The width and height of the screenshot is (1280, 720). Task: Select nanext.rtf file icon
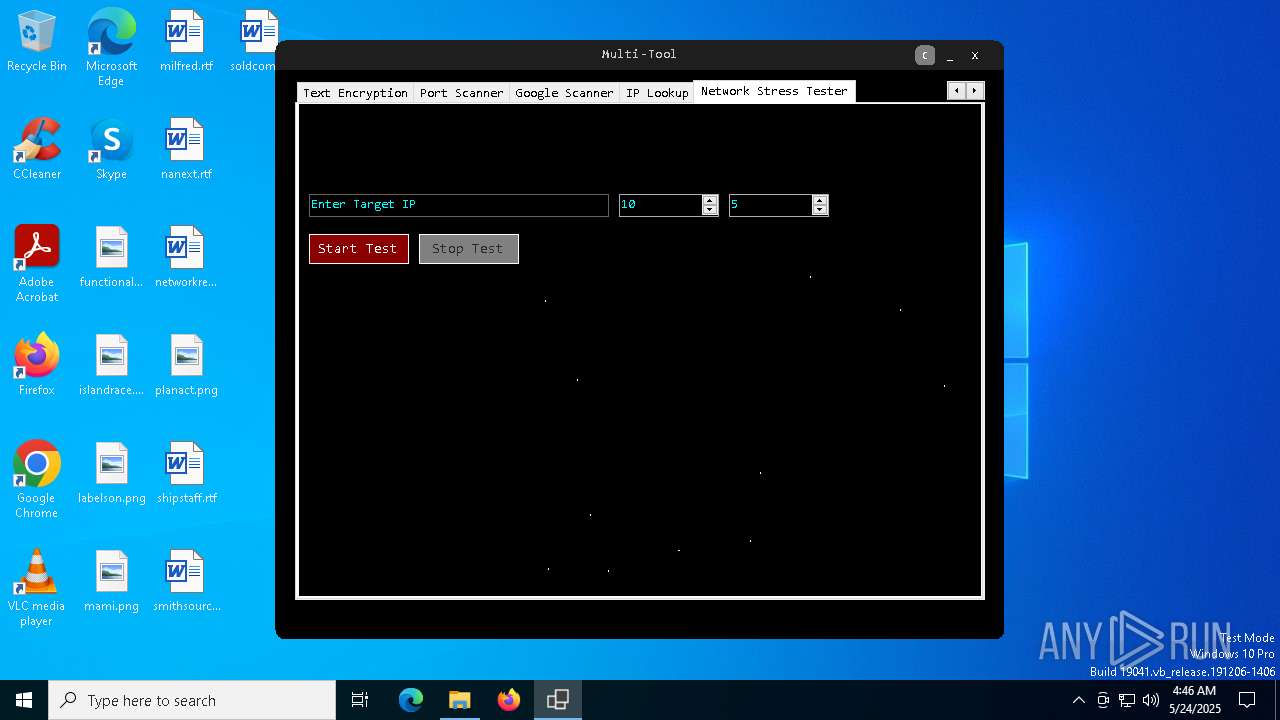[186, 149]
